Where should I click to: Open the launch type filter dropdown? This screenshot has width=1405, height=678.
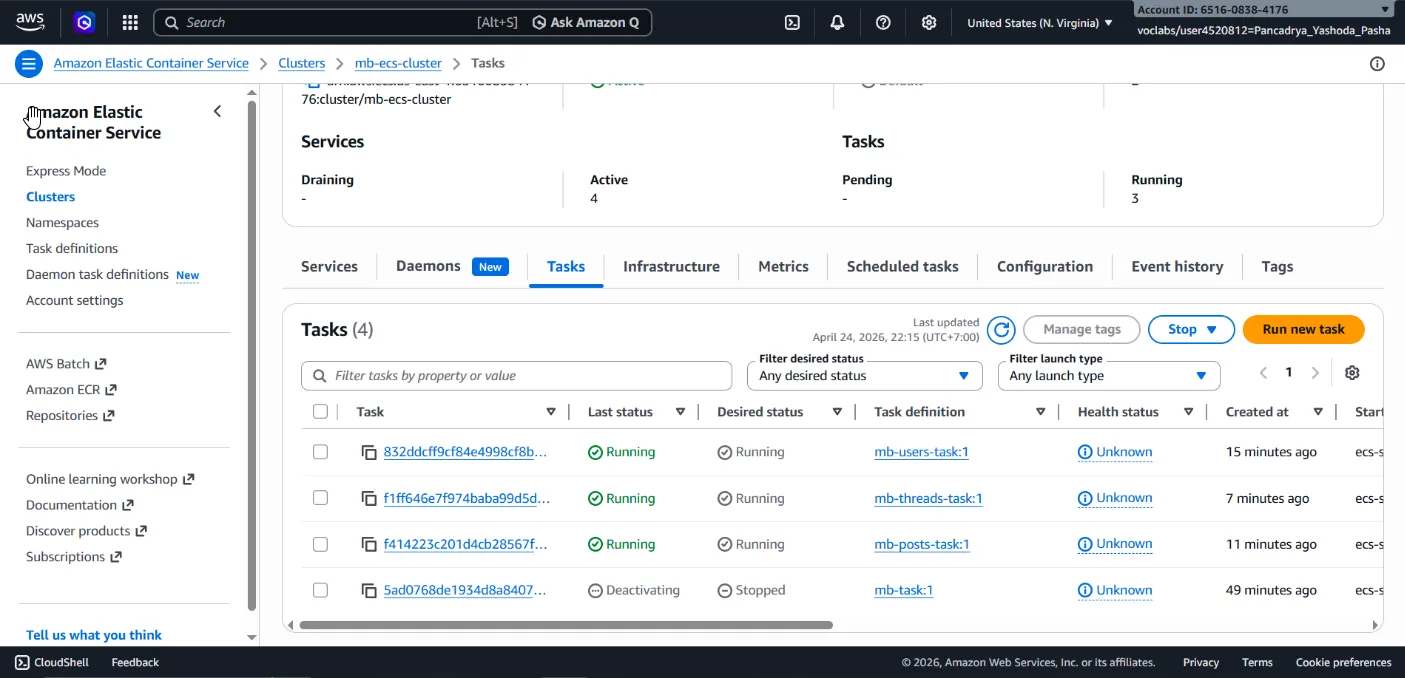[x=1109, y=376]
